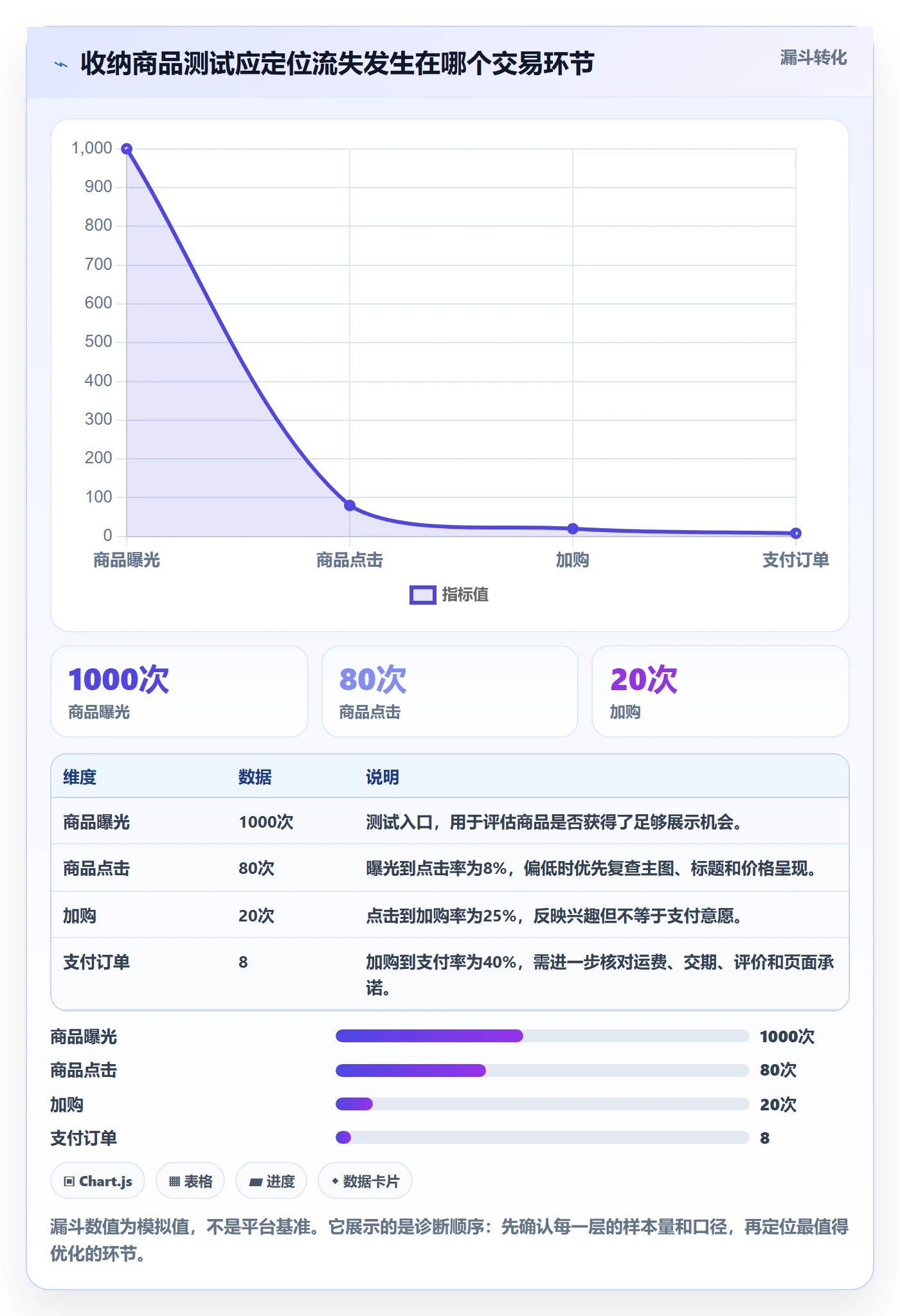900x1316 pixels.
Task: Select the 支付订单 table row cell
Action: coord(96,962)
